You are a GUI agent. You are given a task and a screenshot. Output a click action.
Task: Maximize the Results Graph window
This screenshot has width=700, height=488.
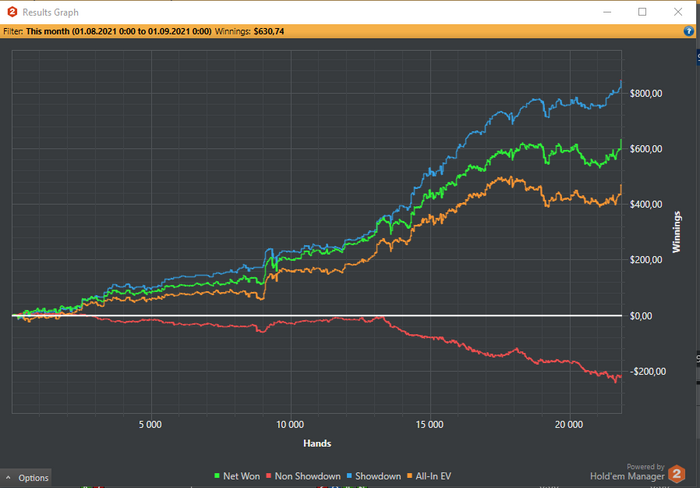642,12
